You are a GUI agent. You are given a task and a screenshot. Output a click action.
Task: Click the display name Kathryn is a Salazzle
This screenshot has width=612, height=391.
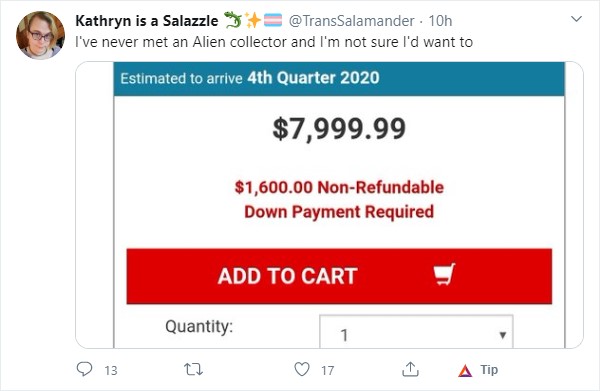pos(147,21)
